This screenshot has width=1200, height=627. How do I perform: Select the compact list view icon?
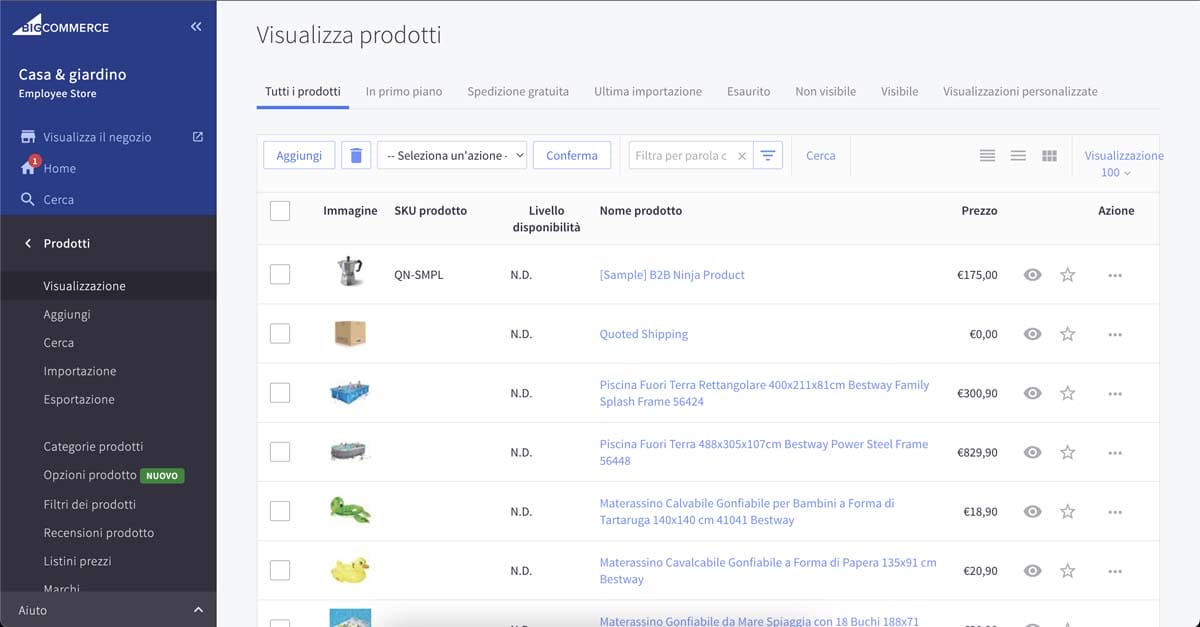[x=987, y=156]
